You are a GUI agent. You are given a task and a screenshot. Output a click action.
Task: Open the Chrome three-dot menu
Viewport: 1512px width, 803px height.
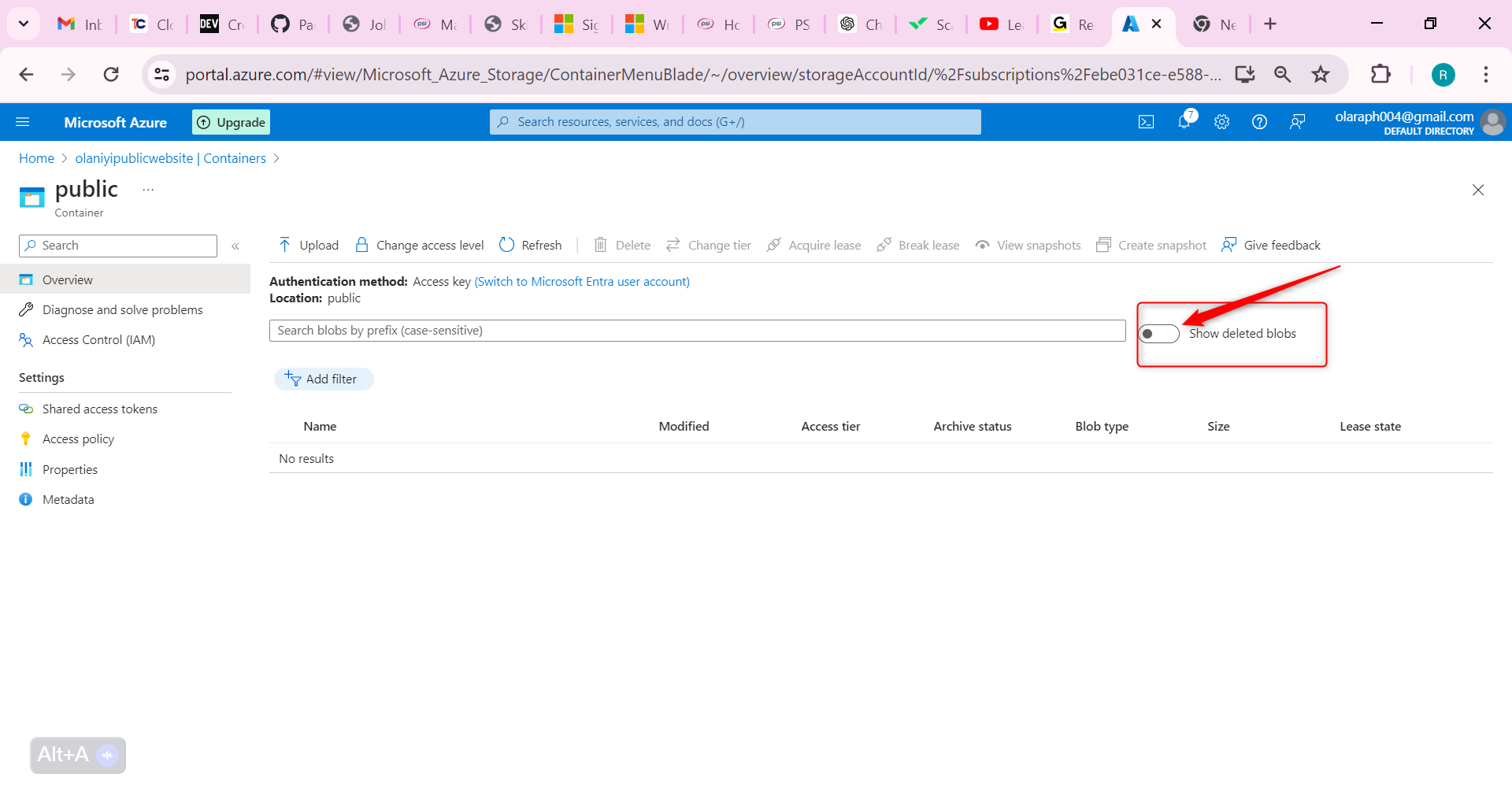coord(1486,74)
